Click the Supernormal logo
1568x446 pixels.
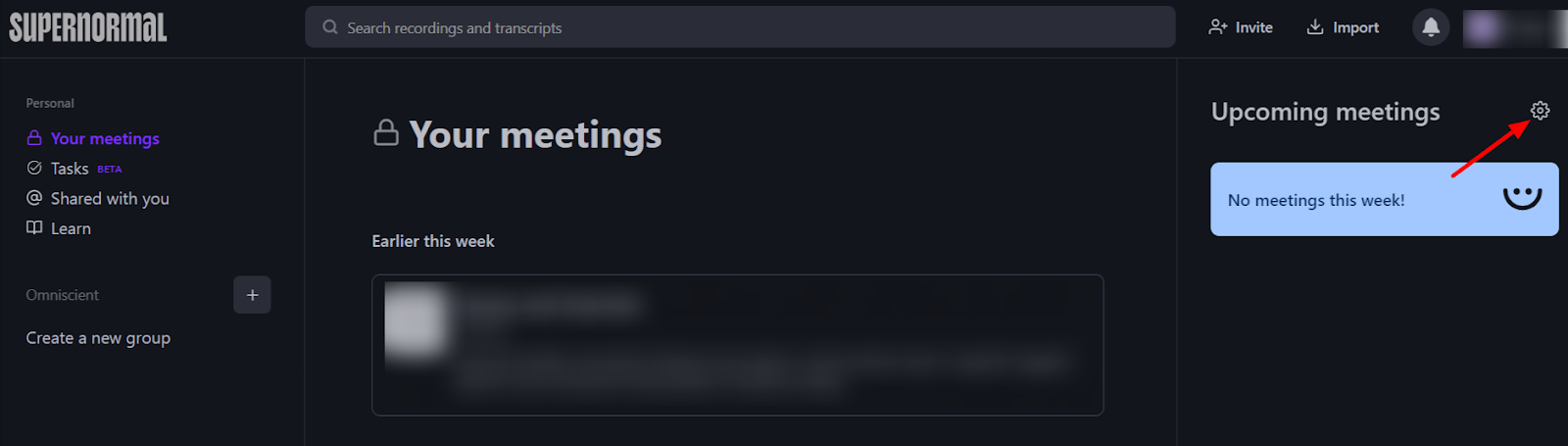(x=88, y=27)
